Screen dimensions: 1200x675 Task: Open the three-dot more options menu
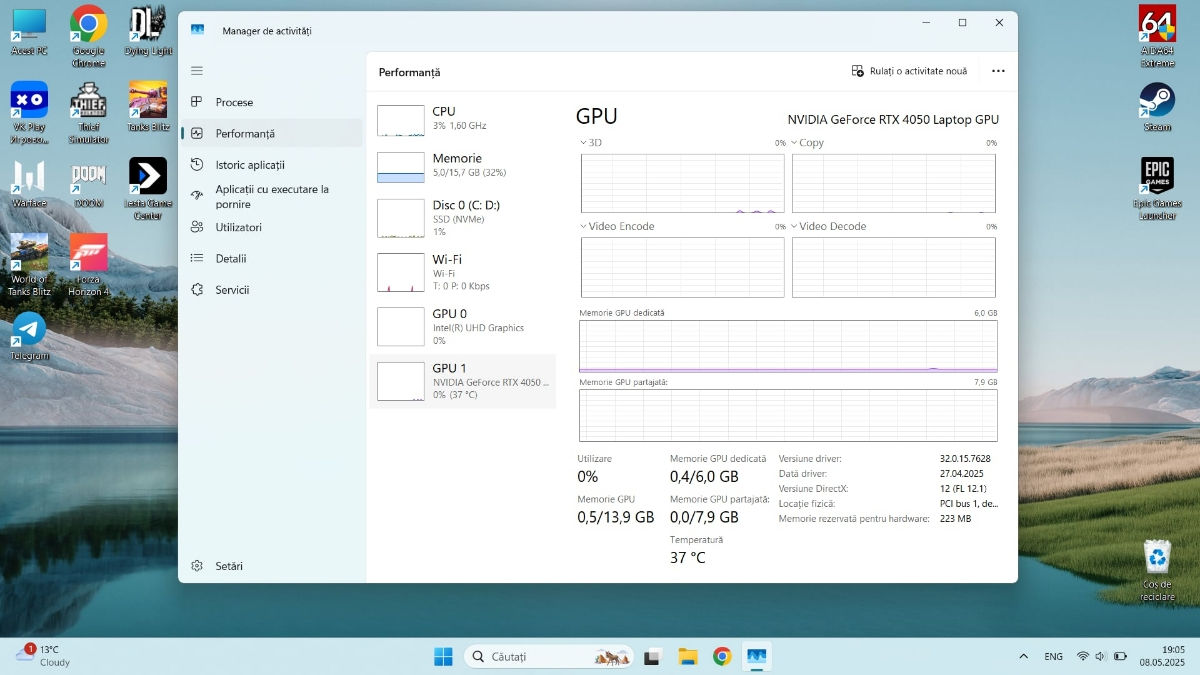998,71
